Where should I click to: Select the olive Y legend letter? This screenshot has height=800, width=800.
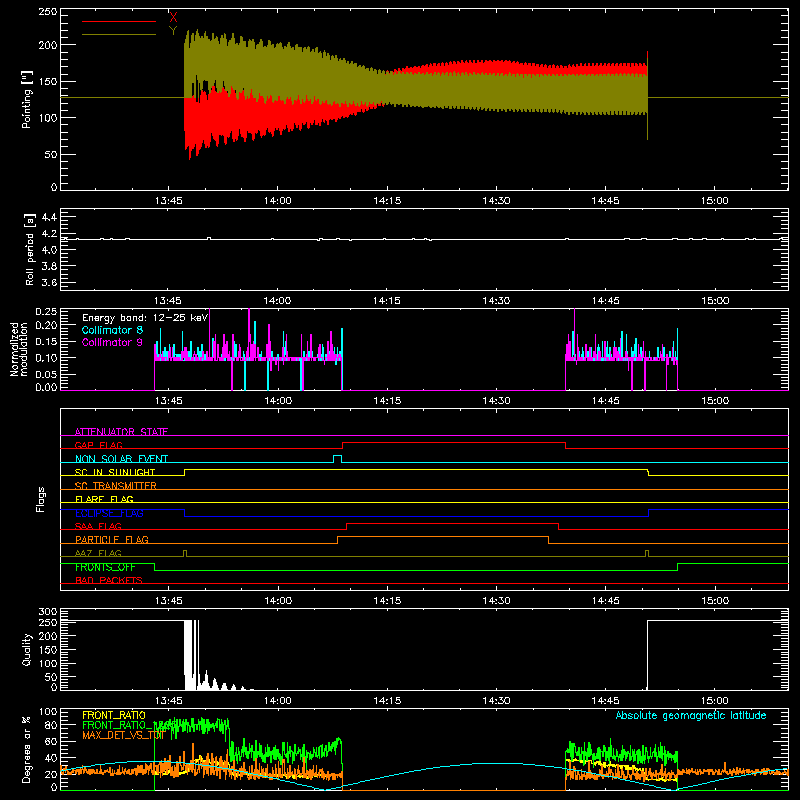click(x=173, y=31)
